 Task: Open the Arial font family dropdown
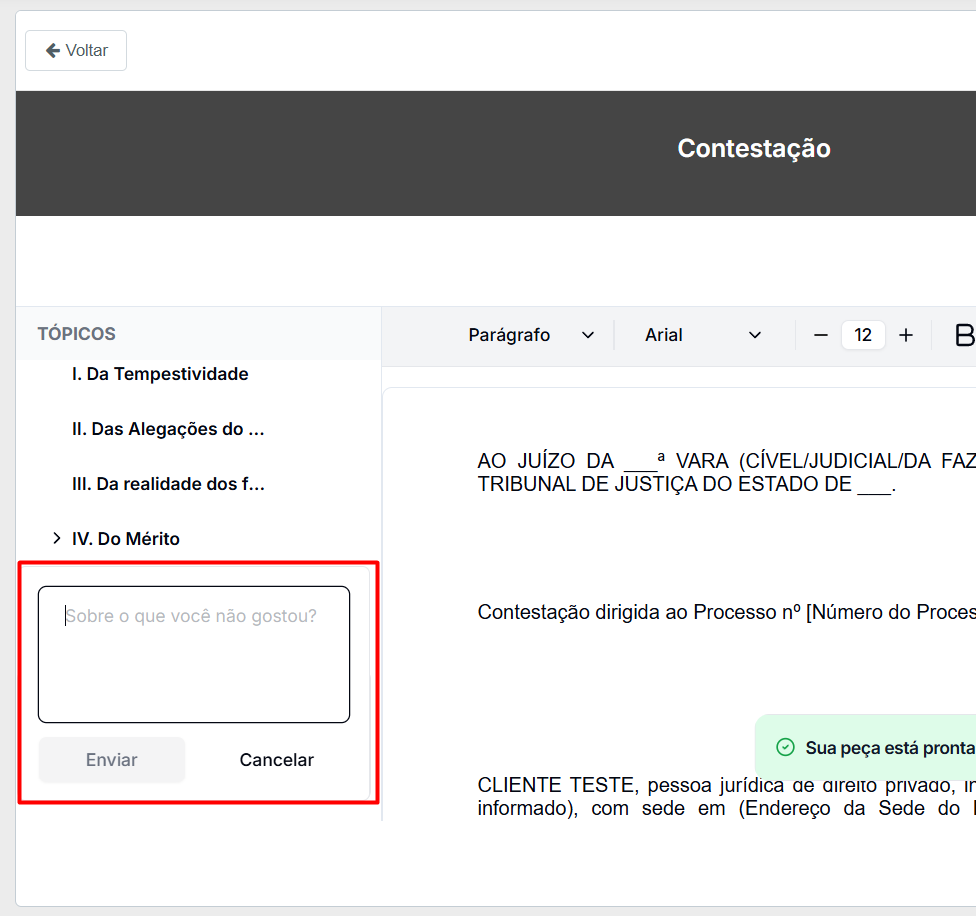coord(703,335)
